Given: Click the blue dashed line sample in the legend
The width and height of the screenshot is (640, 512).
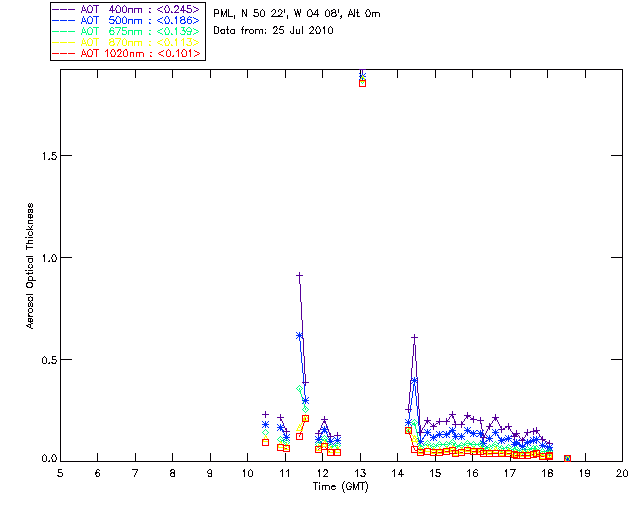Looking at the screenshot, I should [64, 20].
